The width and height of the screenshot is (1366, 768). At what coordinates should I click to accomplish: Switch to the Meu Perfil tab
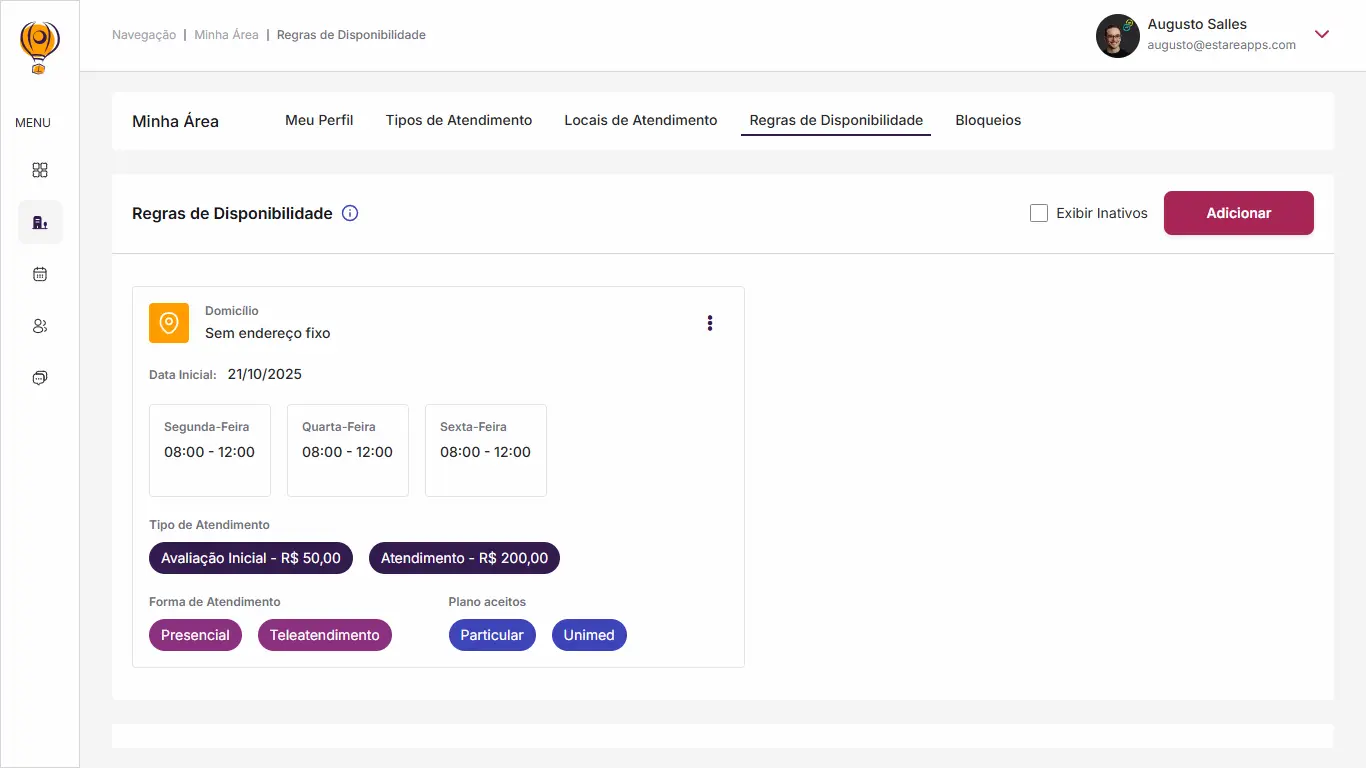(x=319, y=120)
